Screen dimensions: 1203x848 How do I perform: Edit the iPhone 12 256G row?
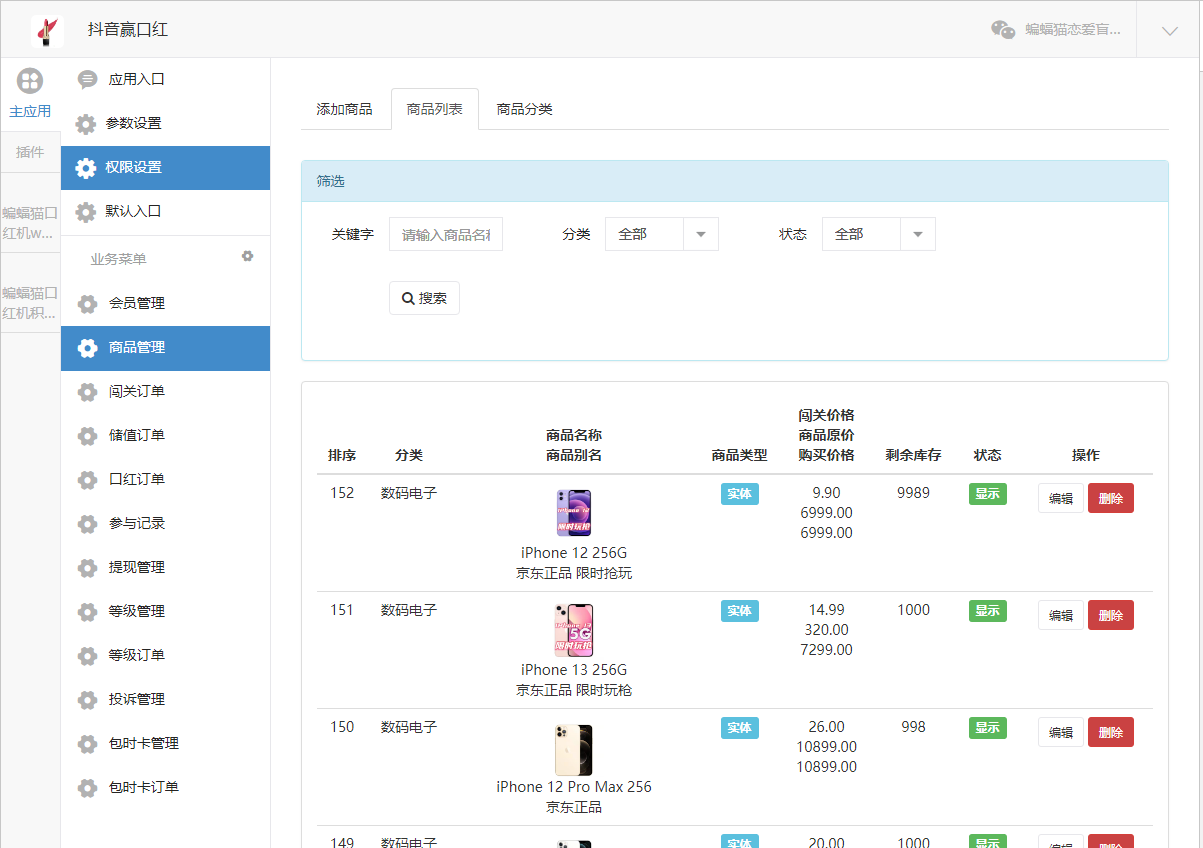pyautogui.click(x=1061, y=498)
